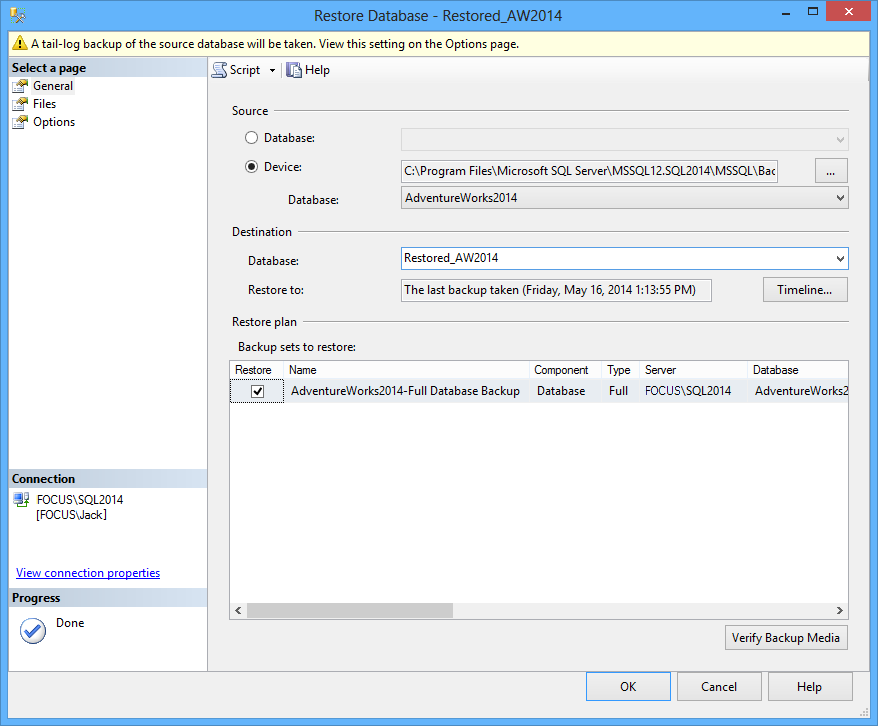Click the Full type cell
Viewport: 878px width, 726px height.
click(618, 391)
